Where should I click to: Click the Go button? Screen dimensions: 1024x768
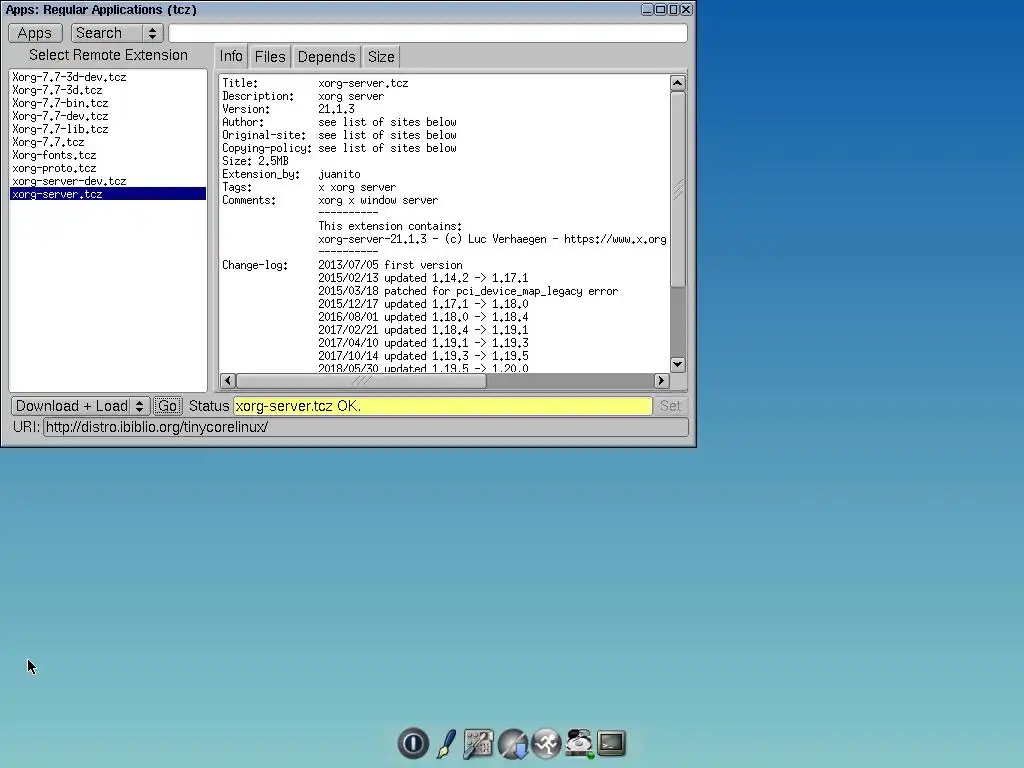[167, 406]
